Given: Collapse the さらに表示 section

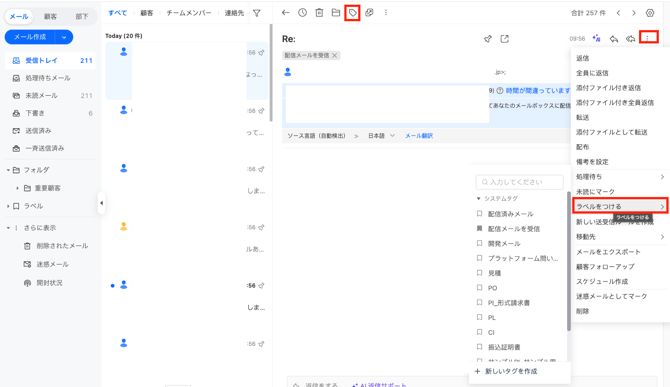Looking at the screenshot, I should click(8, 228).
